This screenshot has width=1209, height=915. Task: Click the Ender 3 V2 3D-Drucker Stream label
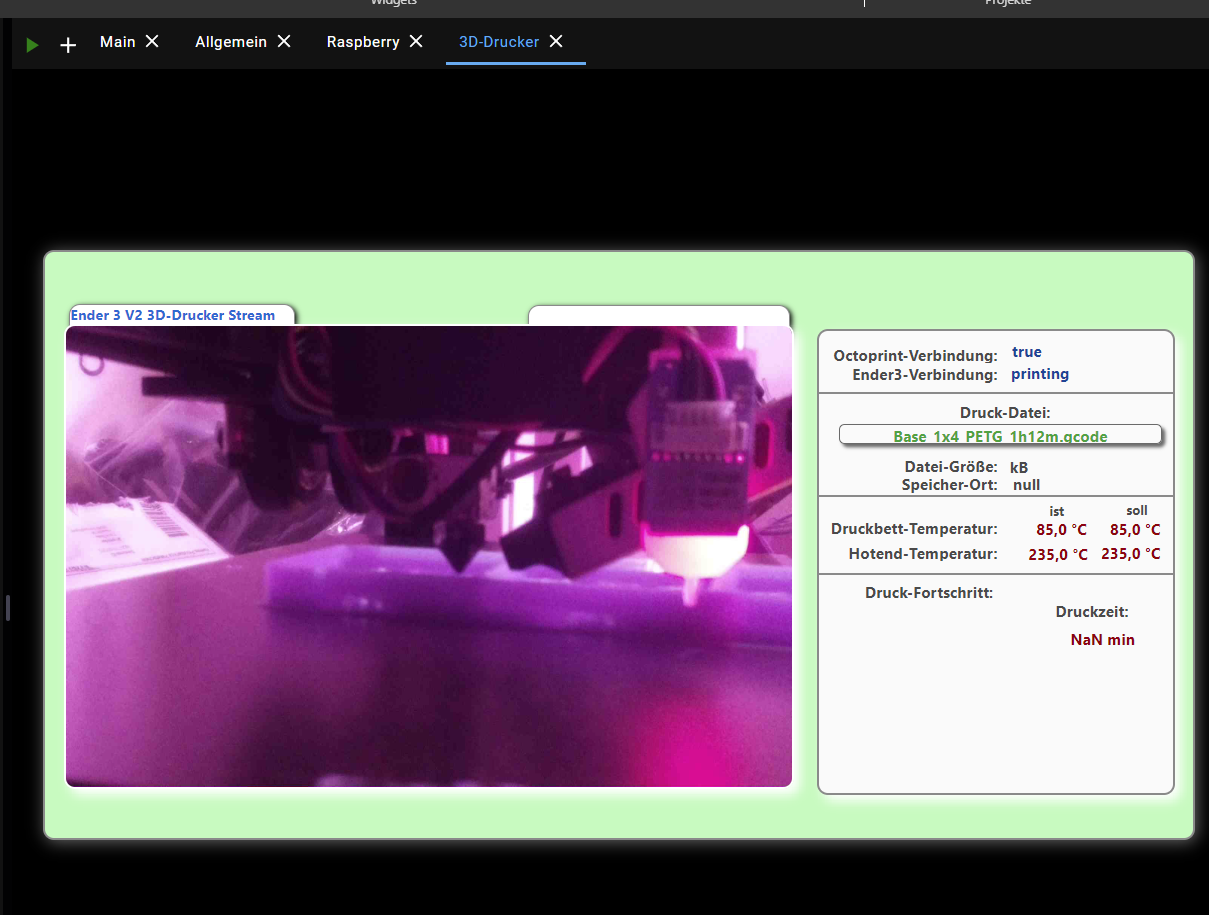[x=173, y=315]
